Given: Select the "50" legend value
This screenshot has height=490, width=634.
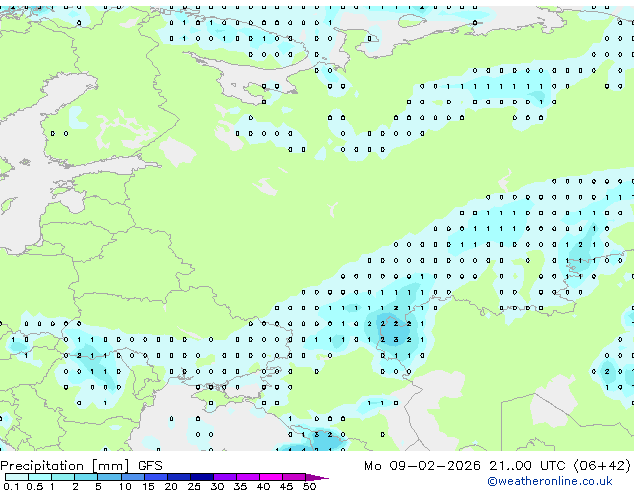Looking at the screenshot, I should (x=309, y=486).
